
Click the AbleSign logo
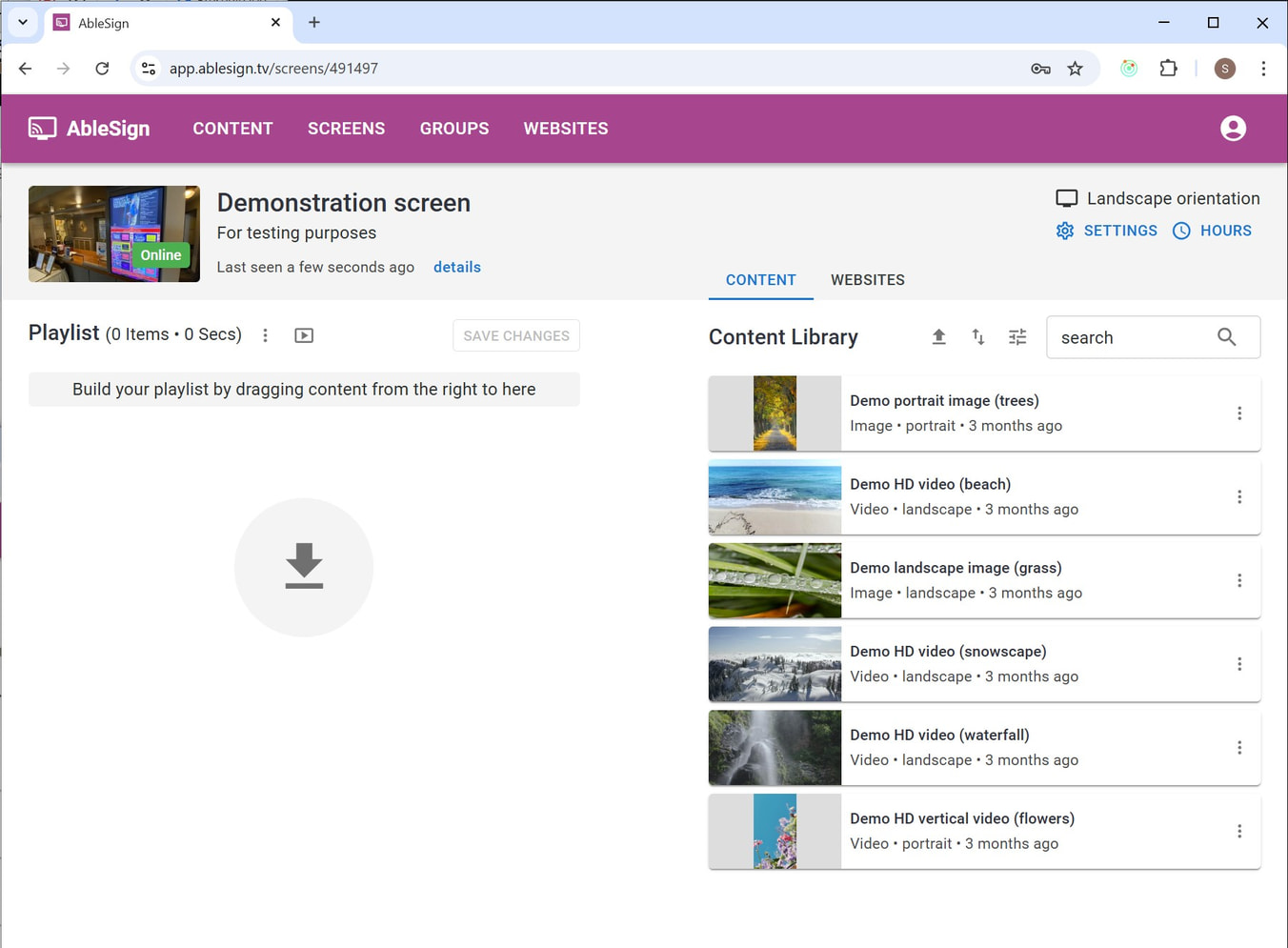point(90,129)
